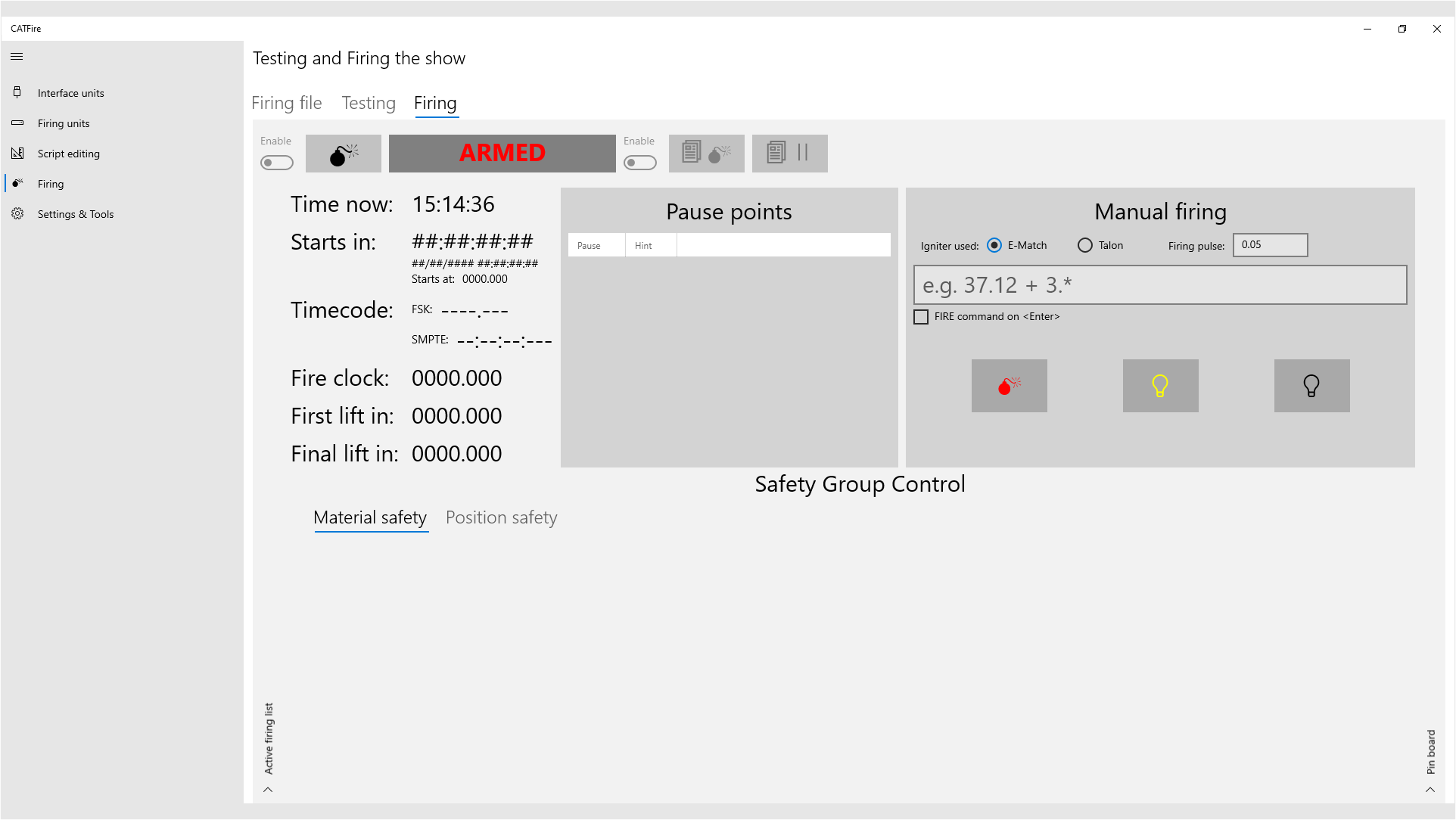The height and width of the screenshot is (820, 1456).
Task: Click the script and bomb firing icon
Action: [x=706, y=154]
